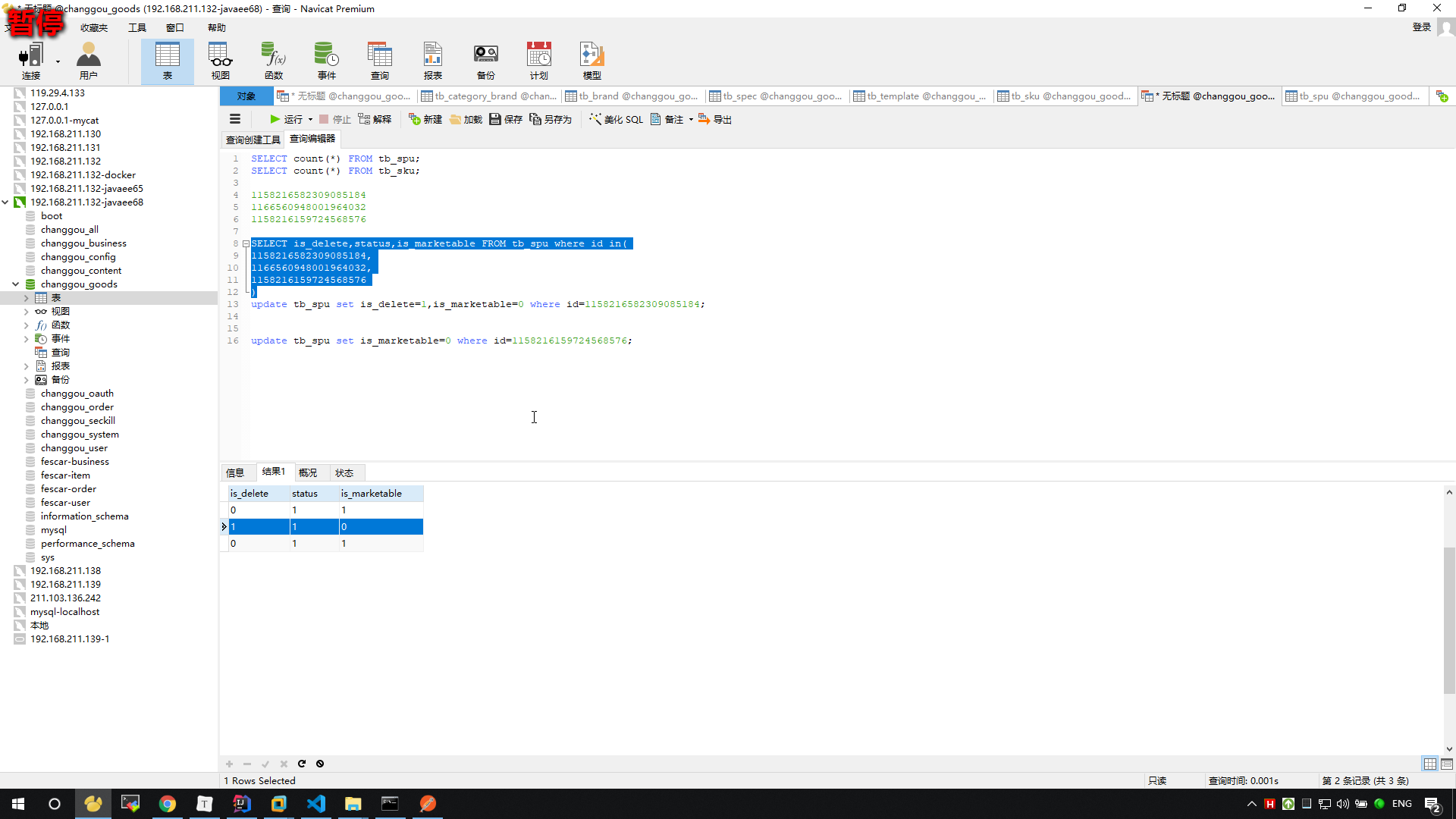Open Chrome from the taskbar

[168, 804]
